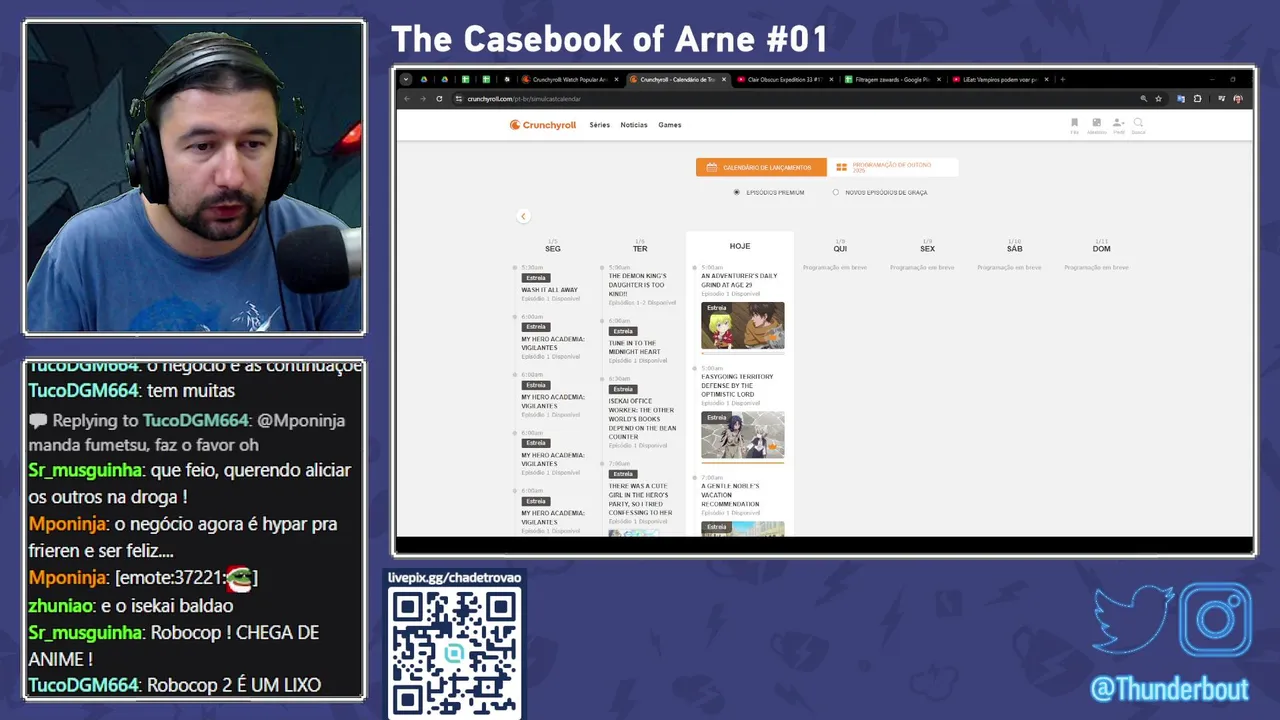Screen dimensions: 1280x720
Task: Select Episódios Premium radio button
Action: (737, 192)
